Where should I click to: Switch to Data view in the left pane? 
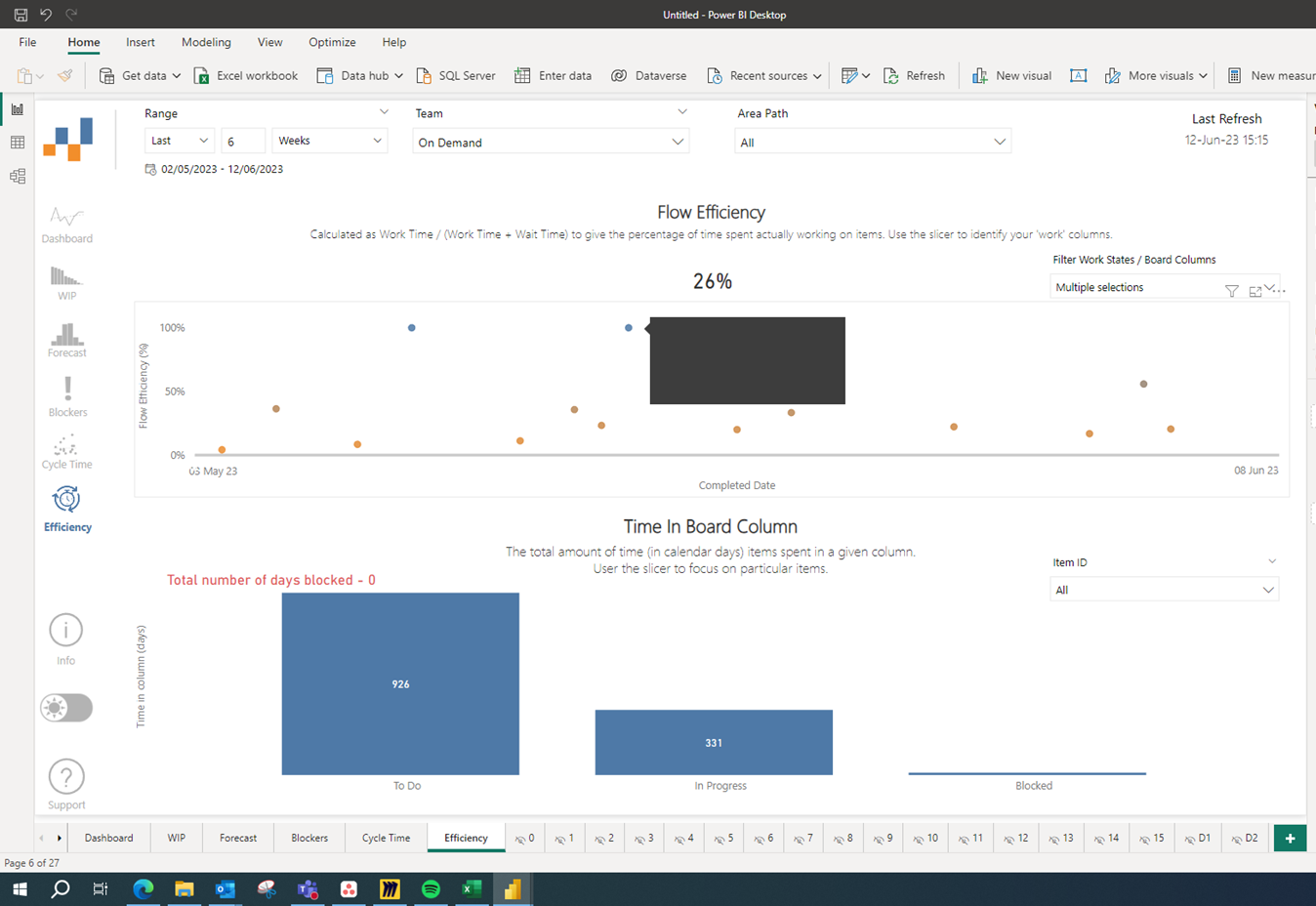click(17, 142)
